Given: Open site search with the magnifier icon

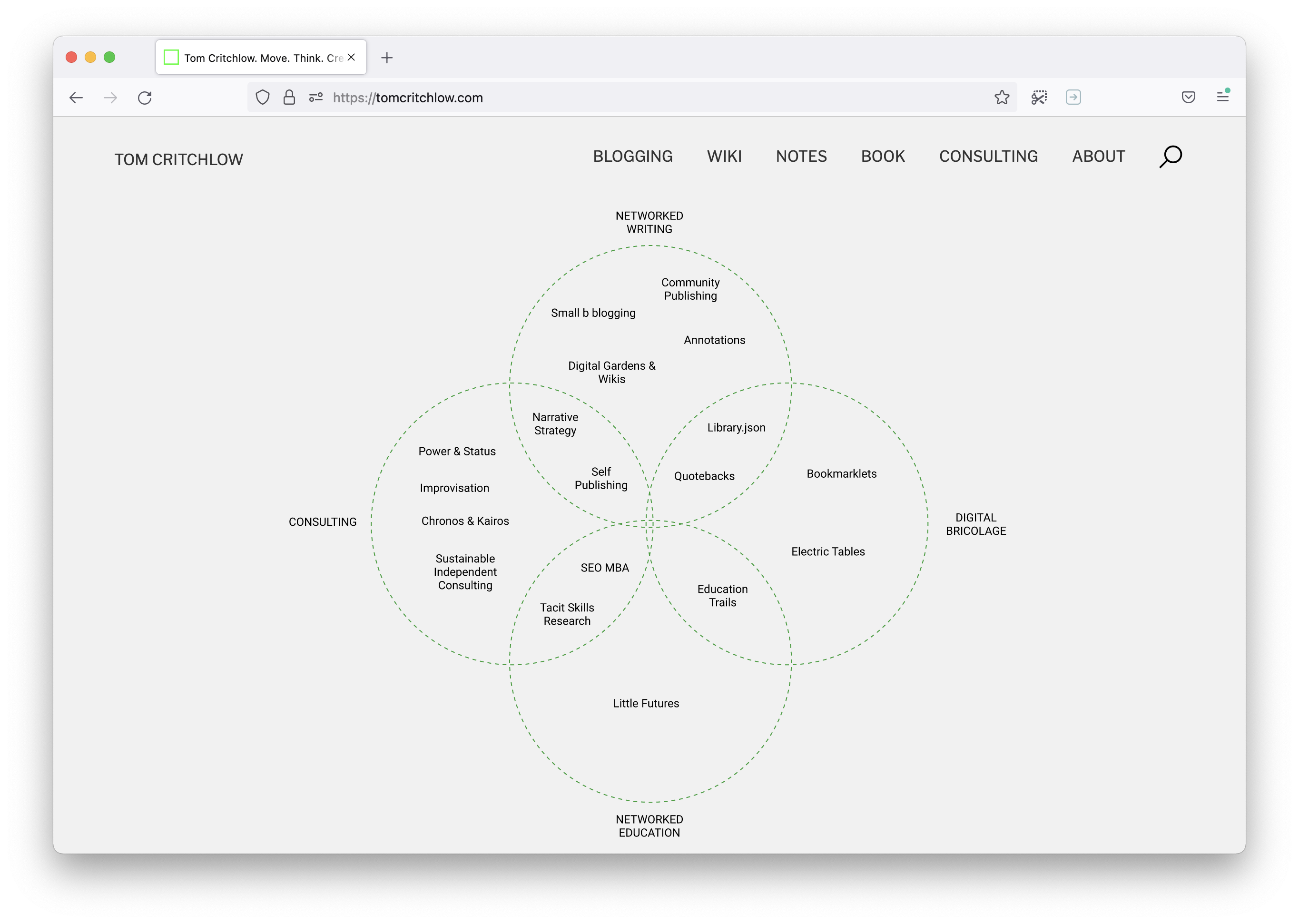Looking at the screenshot, I should pyautogui.click(x=1171, y=157).
